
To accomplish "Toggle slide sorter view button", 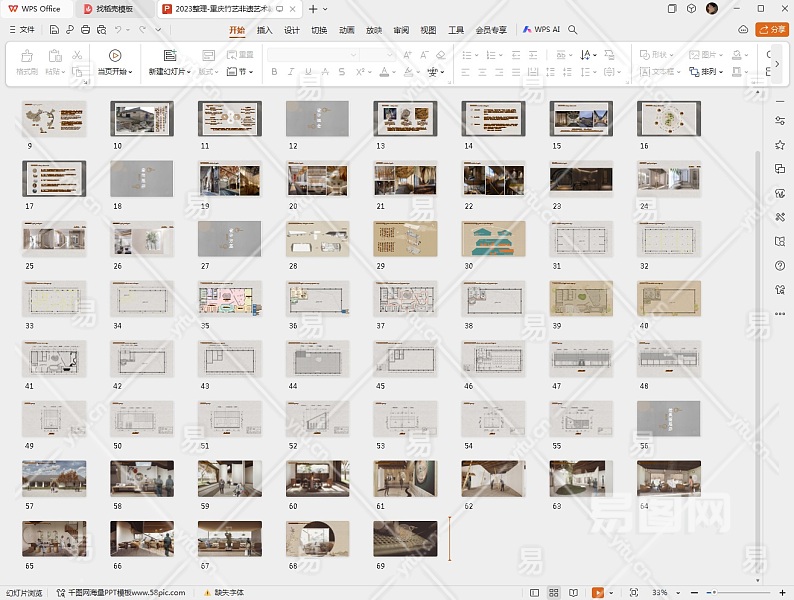I will 555,593.
